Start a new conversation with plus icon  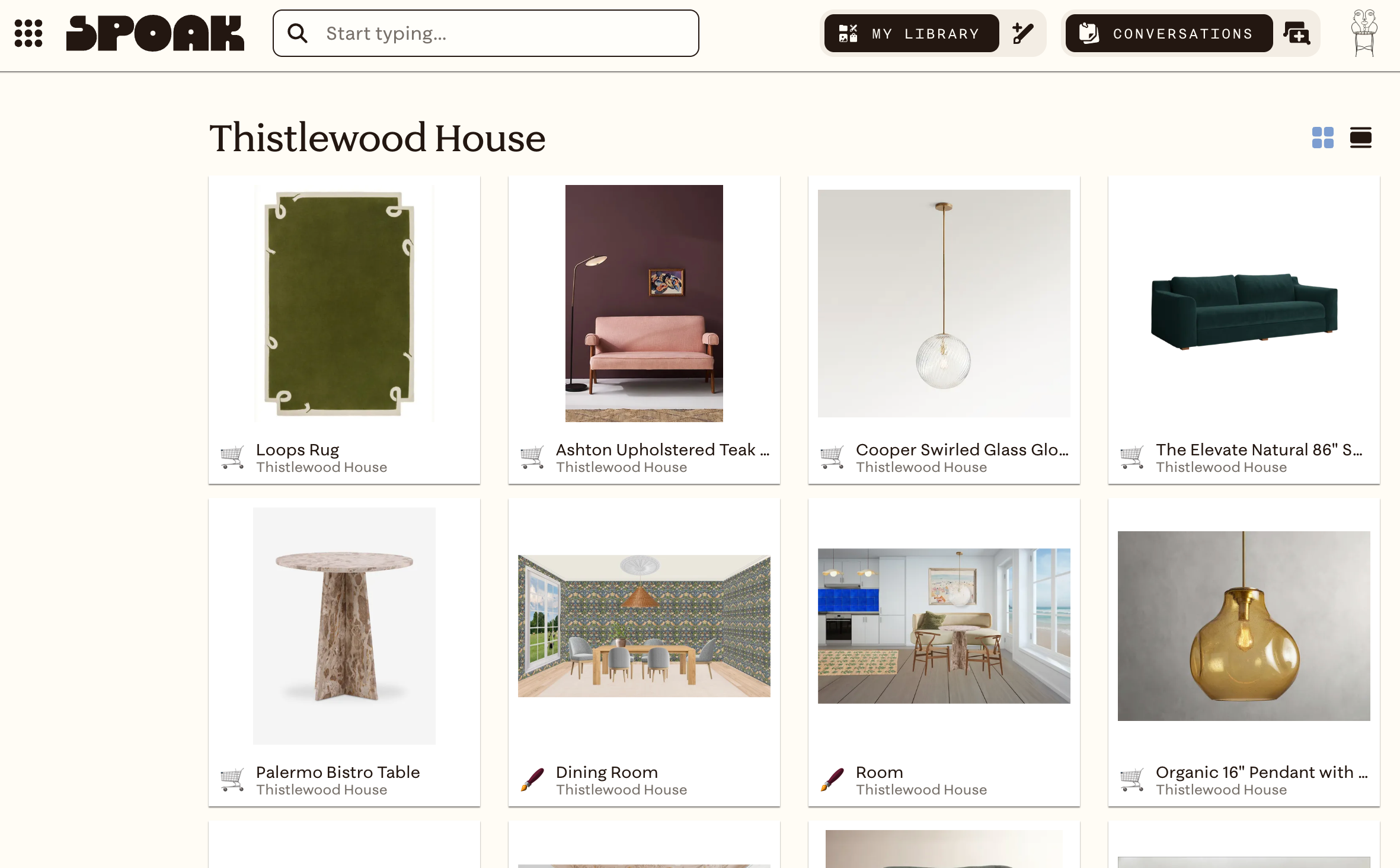point(1297,33)
